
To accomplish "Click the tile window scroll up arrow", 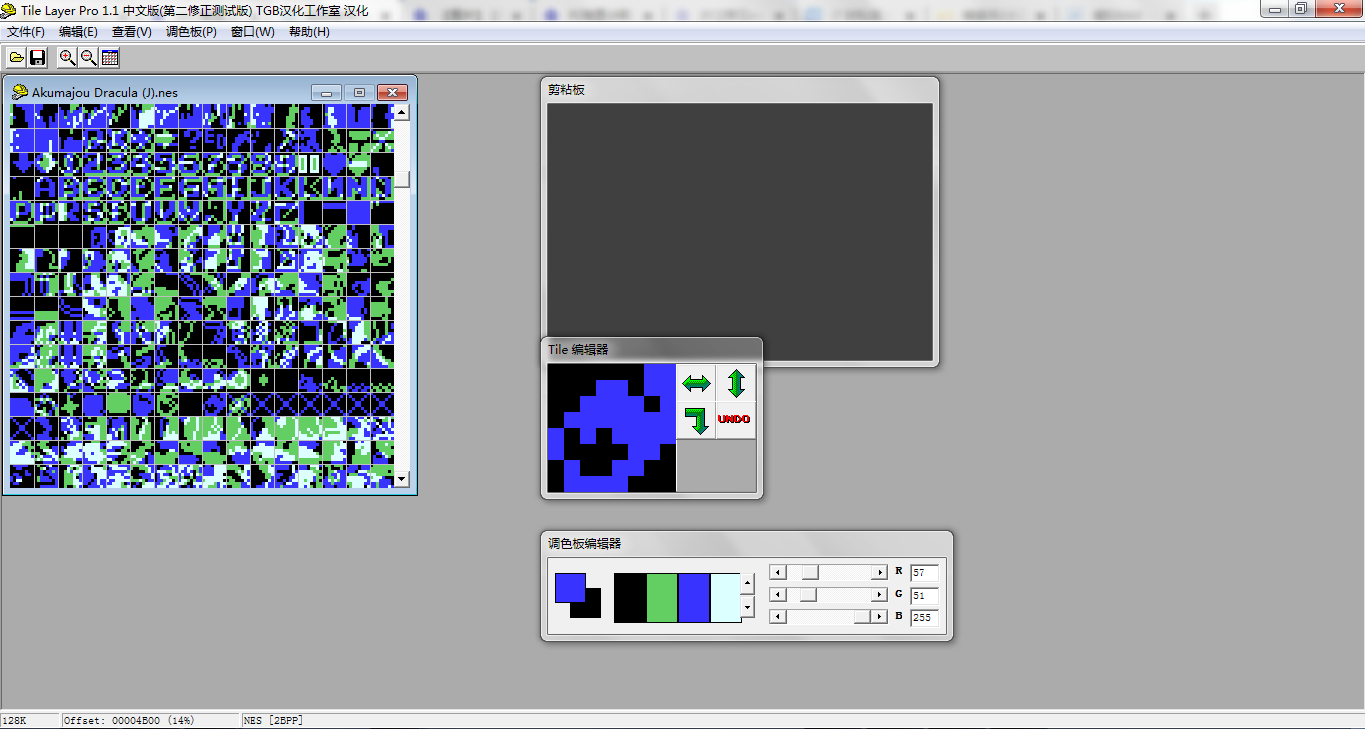I will 402,112.
